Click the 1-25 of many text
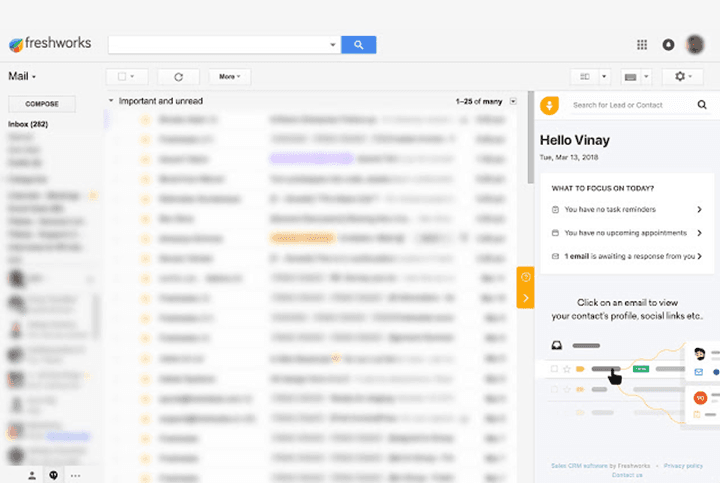 tap(479, 101)
